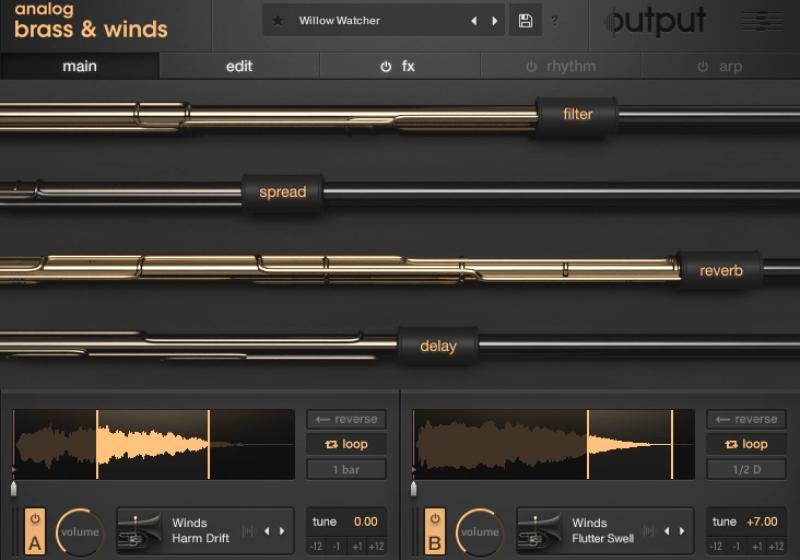The image size is (800, 560).
Task: Lower layer A tune by -12
Action: pyautogui.click(x=316, y=546)
